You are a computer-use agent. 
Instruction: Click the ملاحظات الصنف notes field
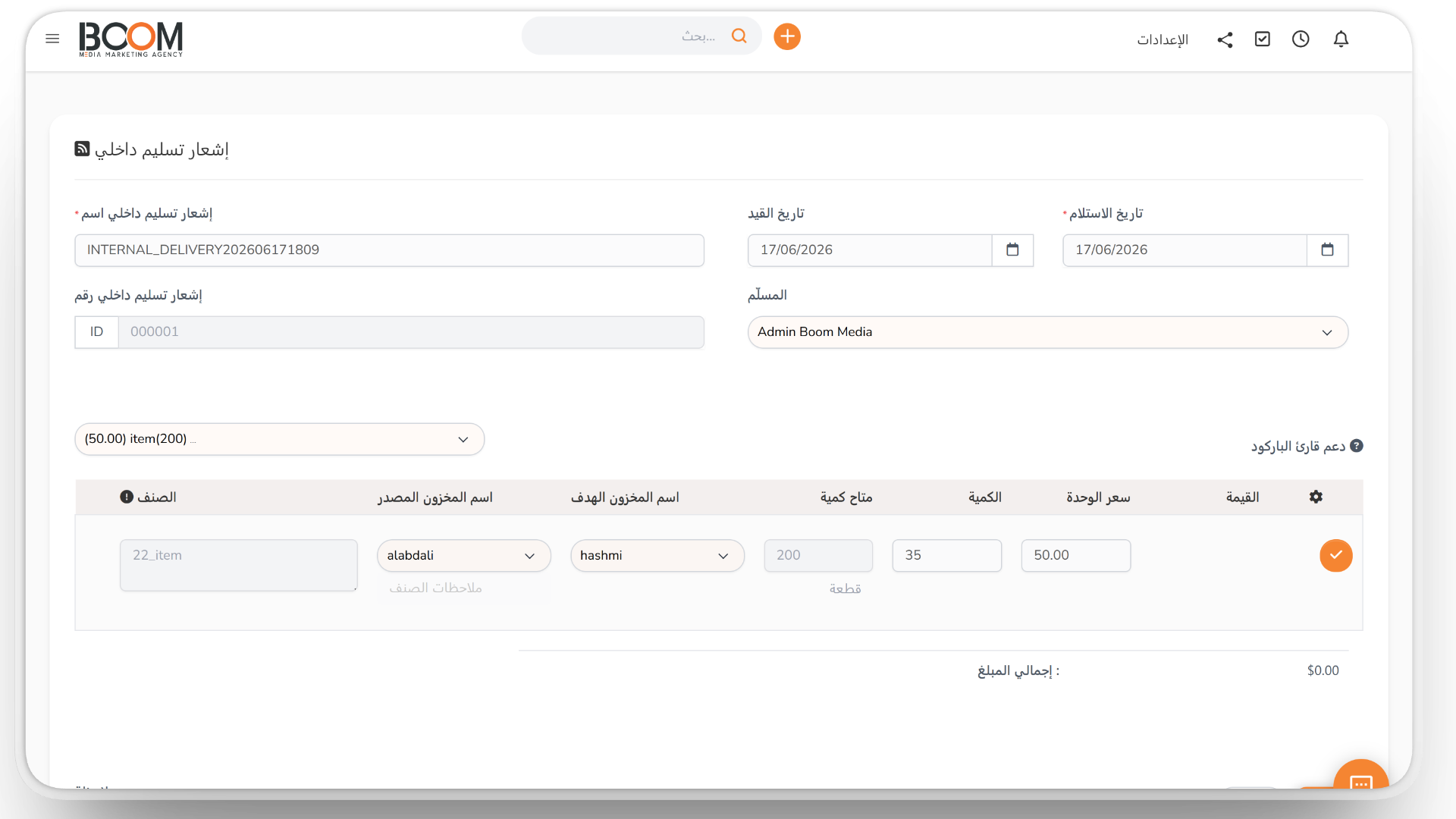click(x=436, y=588)
